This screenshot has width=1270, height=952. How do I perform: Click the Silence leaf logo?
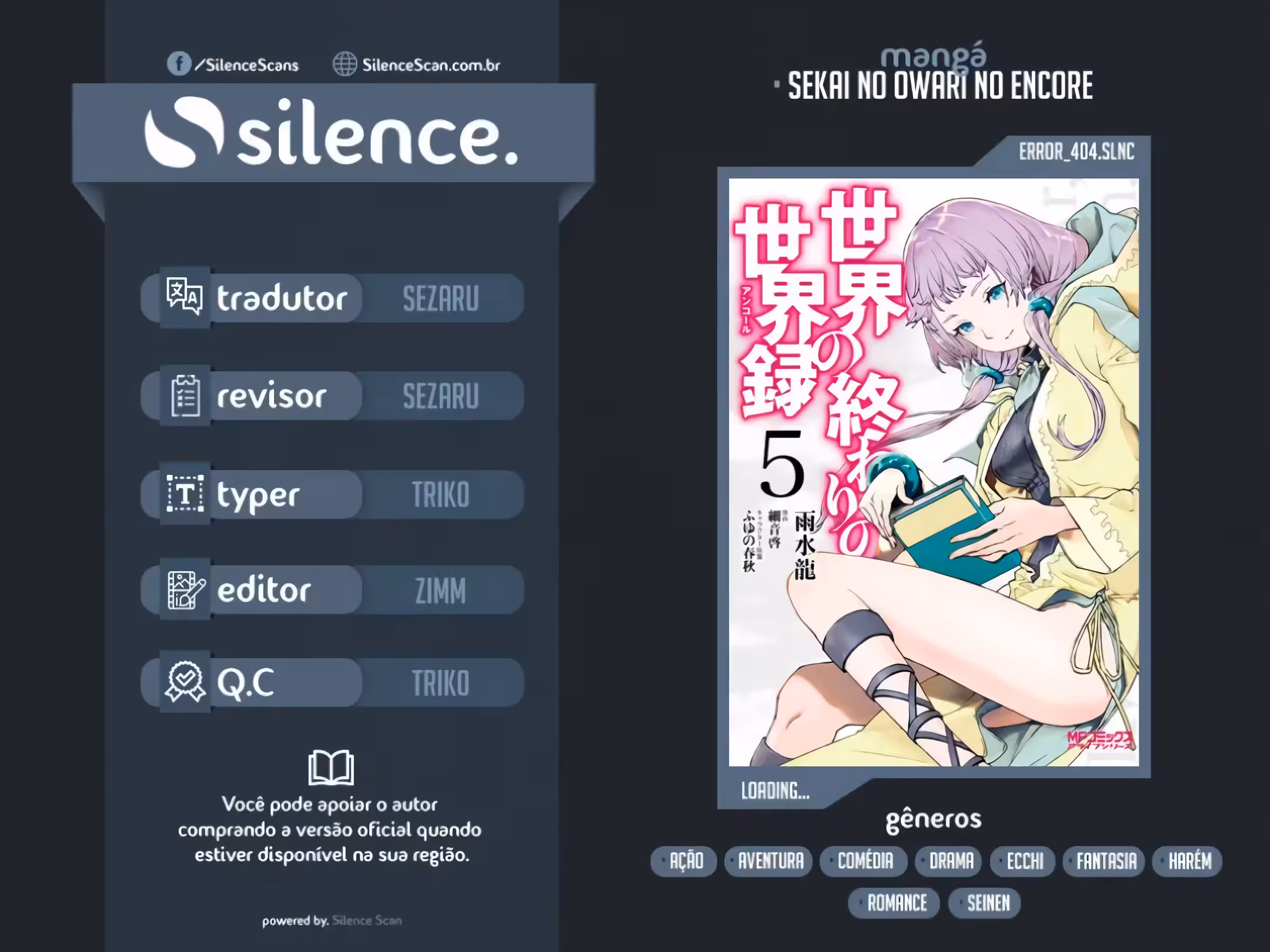tap(184, 132)
